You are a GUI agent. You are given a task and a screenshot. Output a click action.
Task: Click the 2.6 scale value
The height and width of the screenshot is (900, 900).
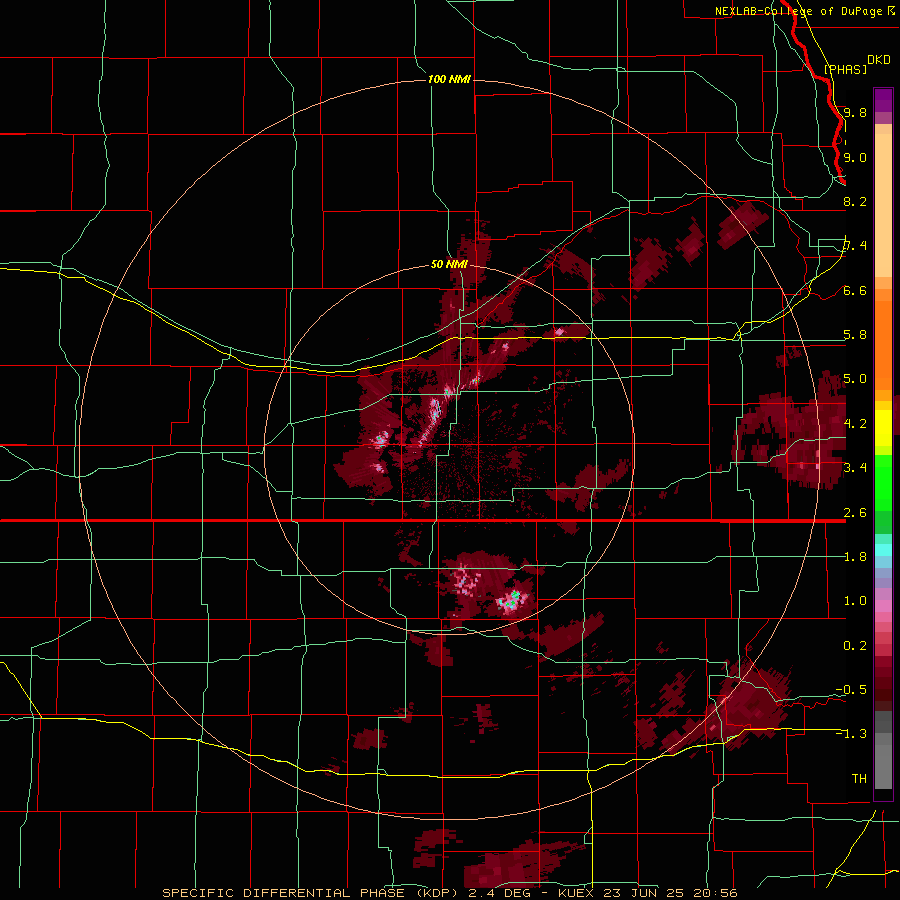(855, 513)
